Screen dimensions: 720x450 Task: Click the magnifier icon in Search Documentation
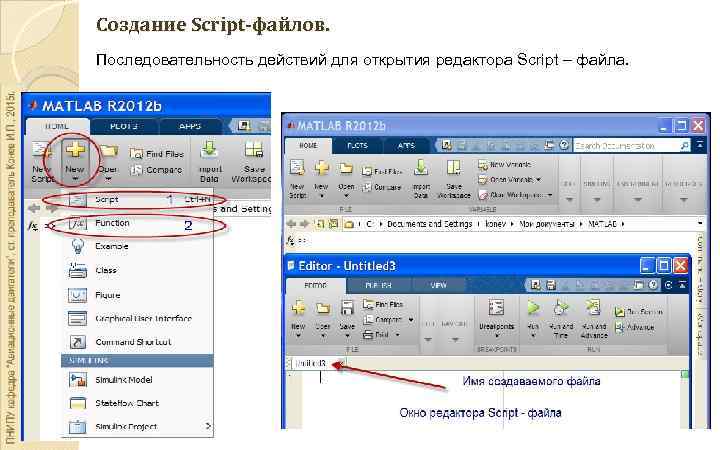[x=684, y=146]
